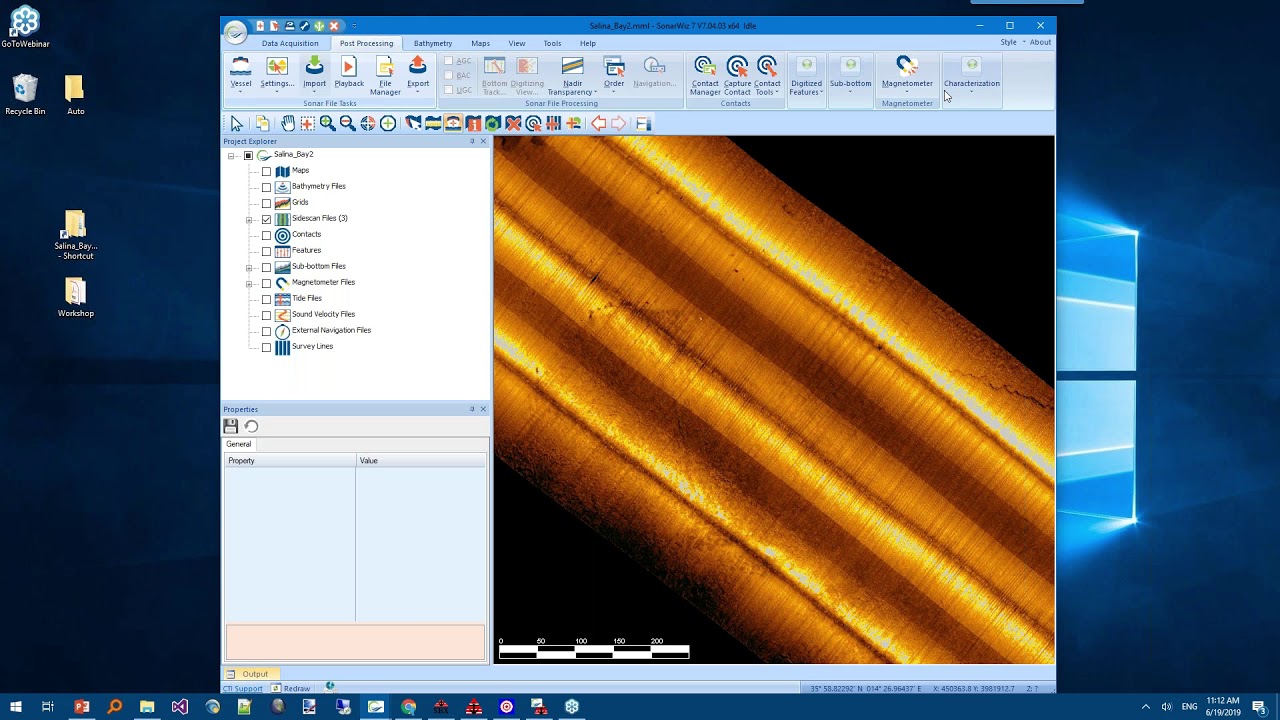1280x720 pixels.
Task: Click the zoom in magnifier
Action: pos(328,123)
